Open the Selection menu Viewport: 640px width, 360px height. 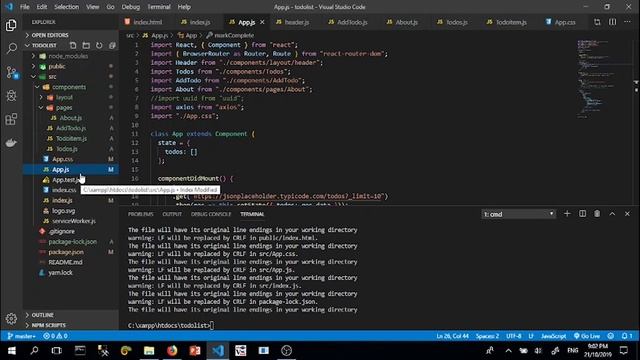point(66,7)
